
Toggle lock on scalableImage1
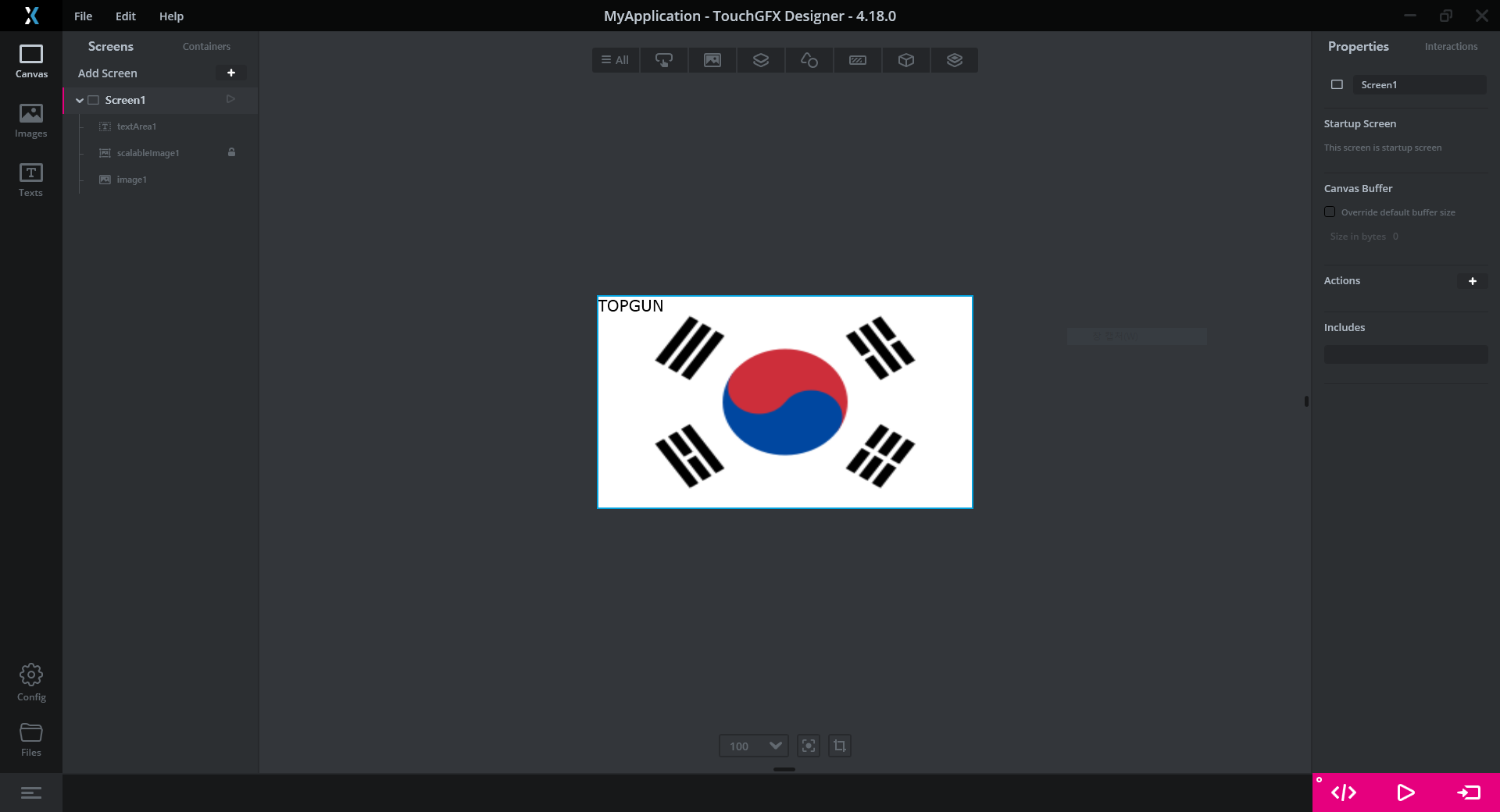(x=231, y=152)
